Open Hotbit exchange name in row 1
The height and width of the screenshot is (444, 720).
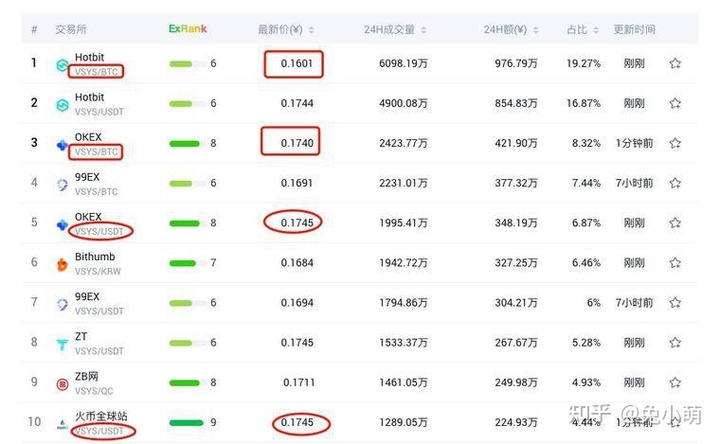tap(90, 57)
